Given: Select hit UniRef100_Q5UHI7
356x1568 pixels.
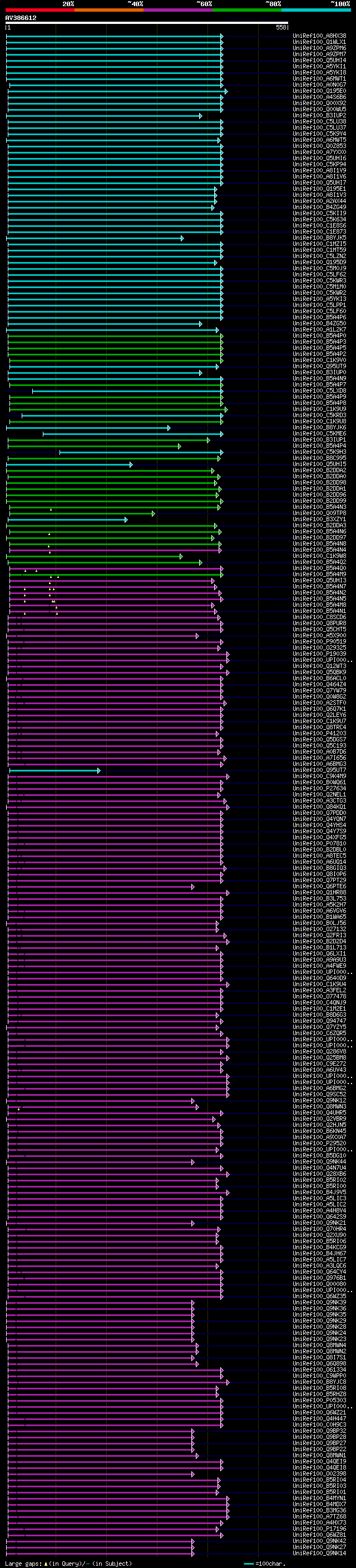Looking at the screenshot, I should pos(319,182).
